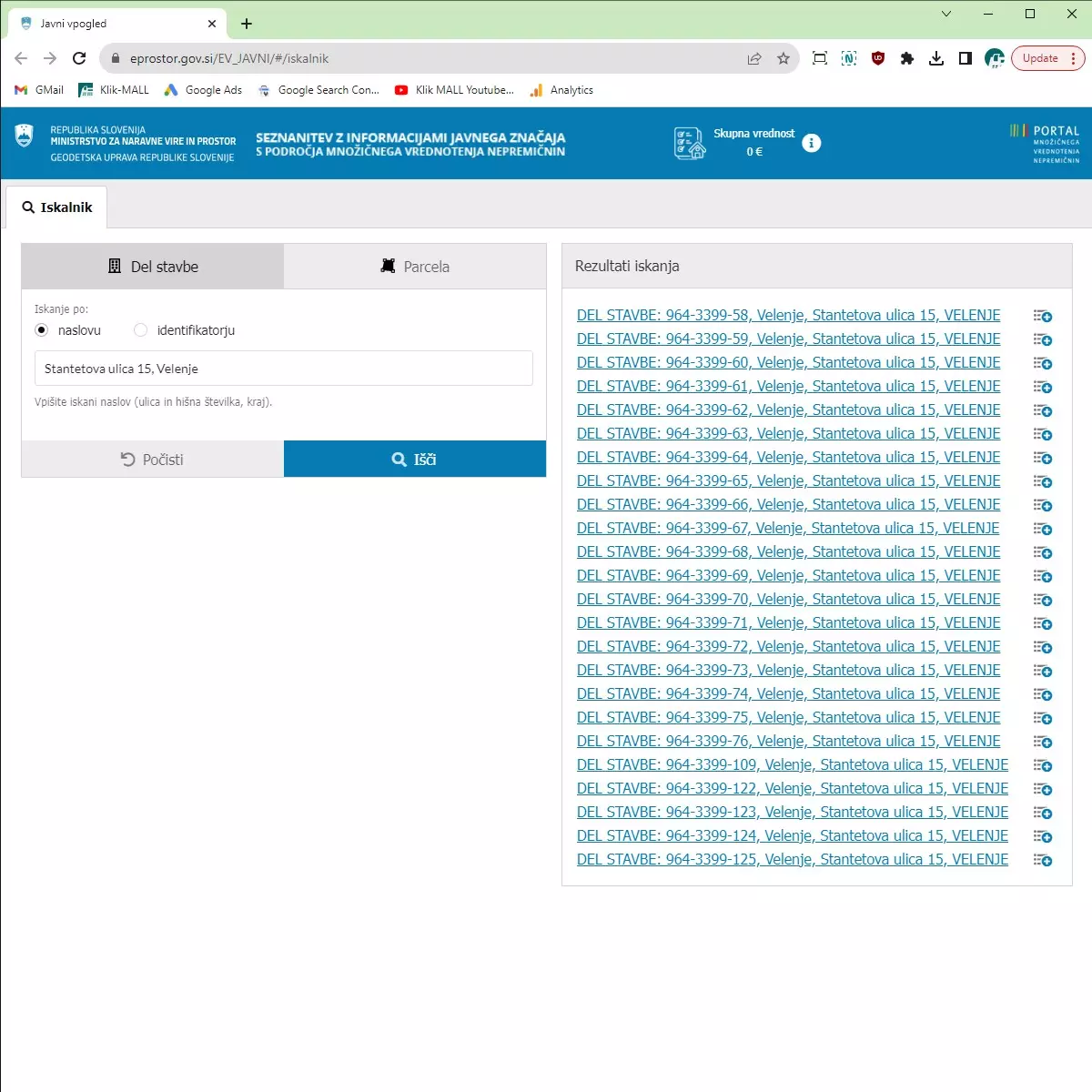
Task: Click add-to-list icon beside 964-3399-58
Action: click(1043, 316)
